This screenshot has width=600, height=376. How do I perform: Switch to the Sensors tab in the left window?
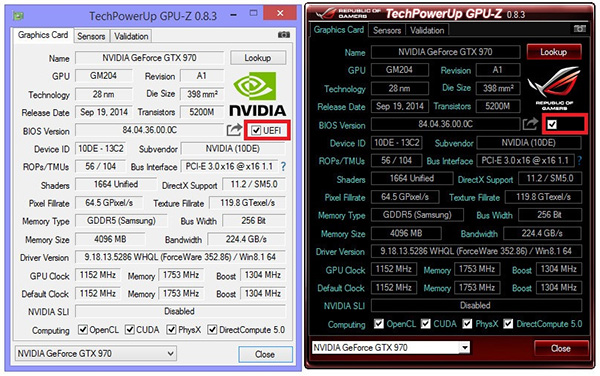(91, 36)
